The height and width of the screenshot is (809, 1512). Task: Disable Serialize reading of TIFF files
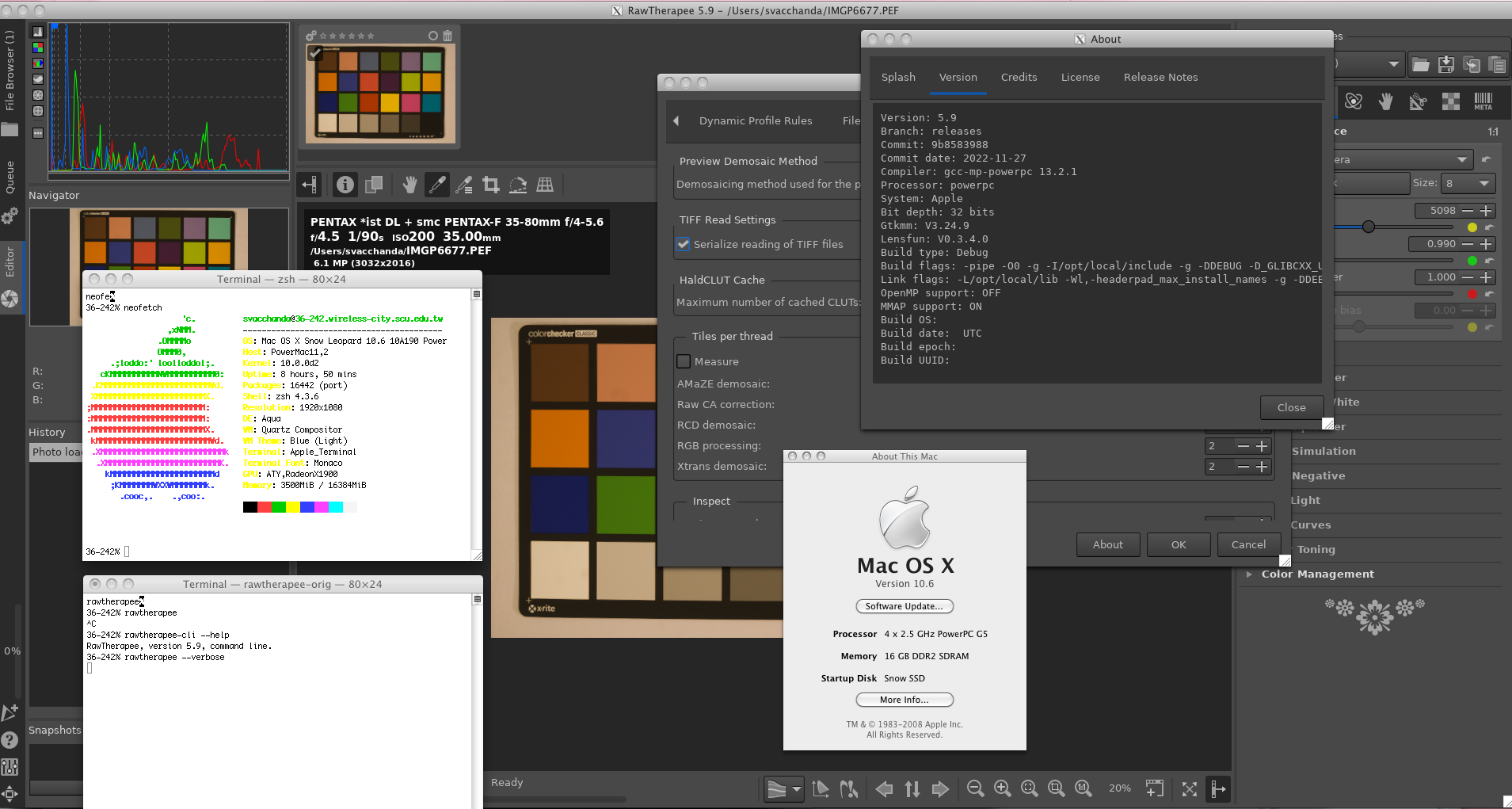click(x=684, y=245)
